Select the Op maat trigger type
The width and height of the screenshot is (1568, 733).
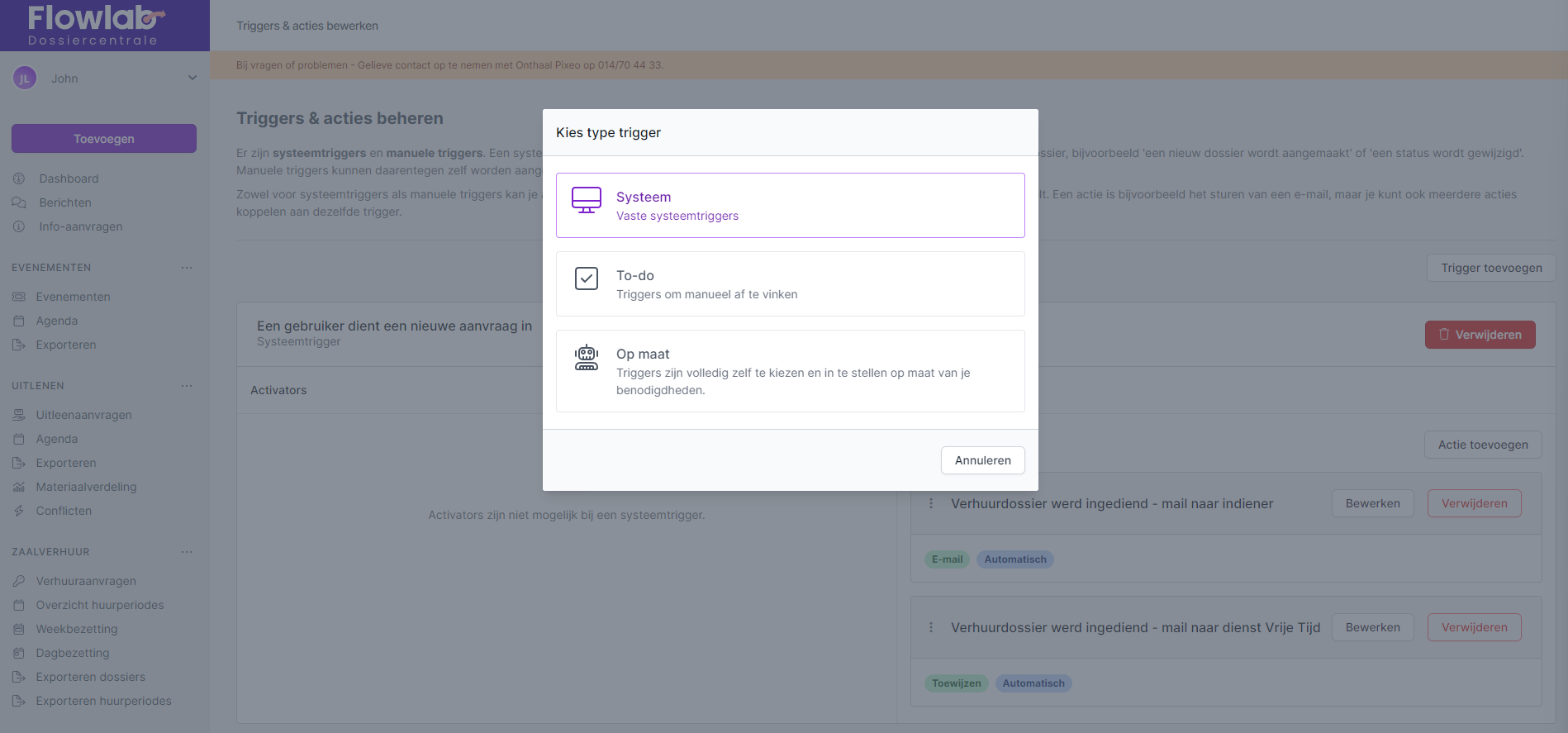[790, 371]
